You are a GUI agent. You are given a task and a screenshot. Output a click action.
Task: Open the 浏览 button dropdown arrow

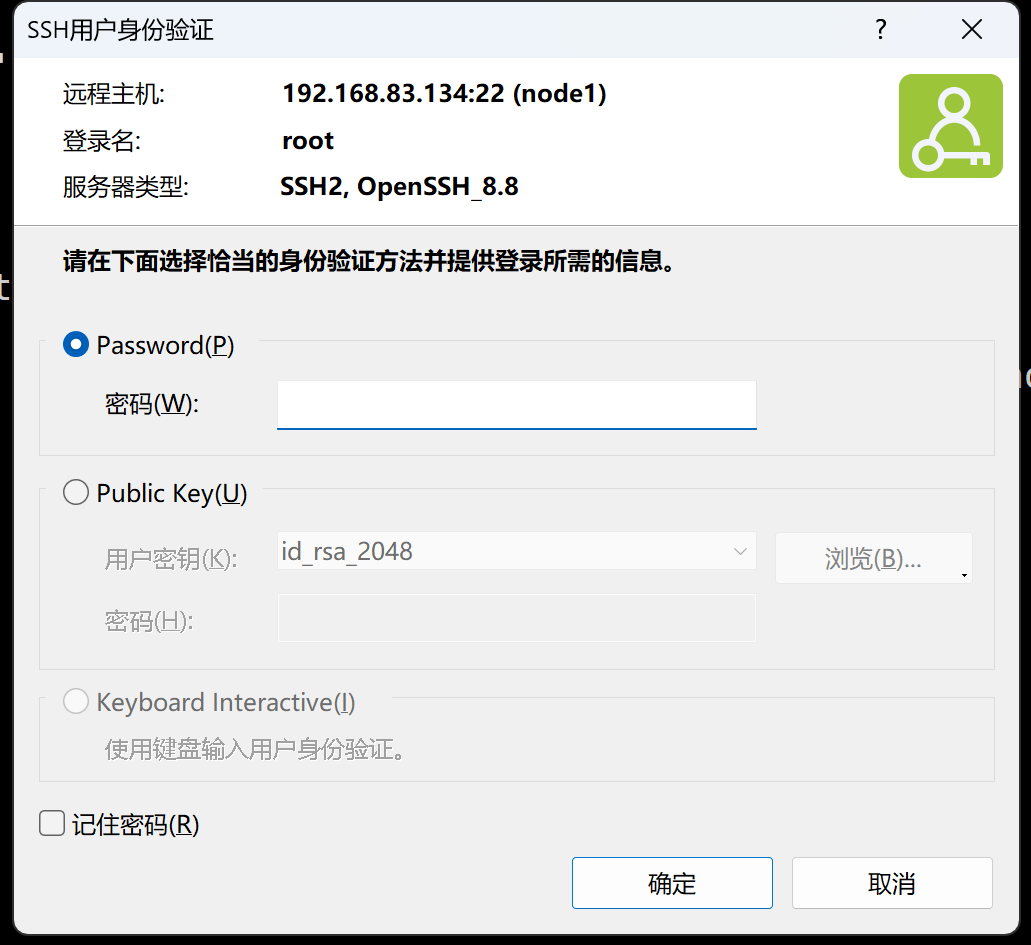click(x=964, y=575)
